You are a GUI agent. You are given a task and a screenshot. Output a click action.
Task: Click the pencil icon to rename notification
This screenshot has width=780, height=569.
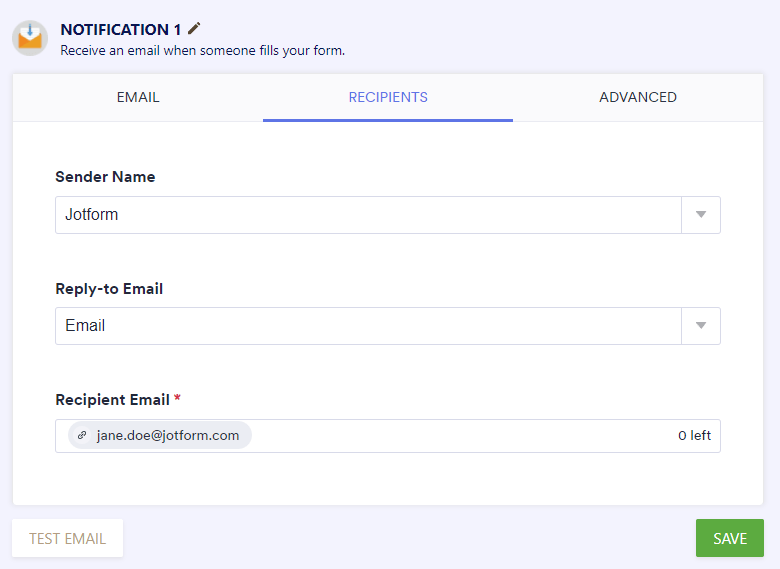pos(194,29)
